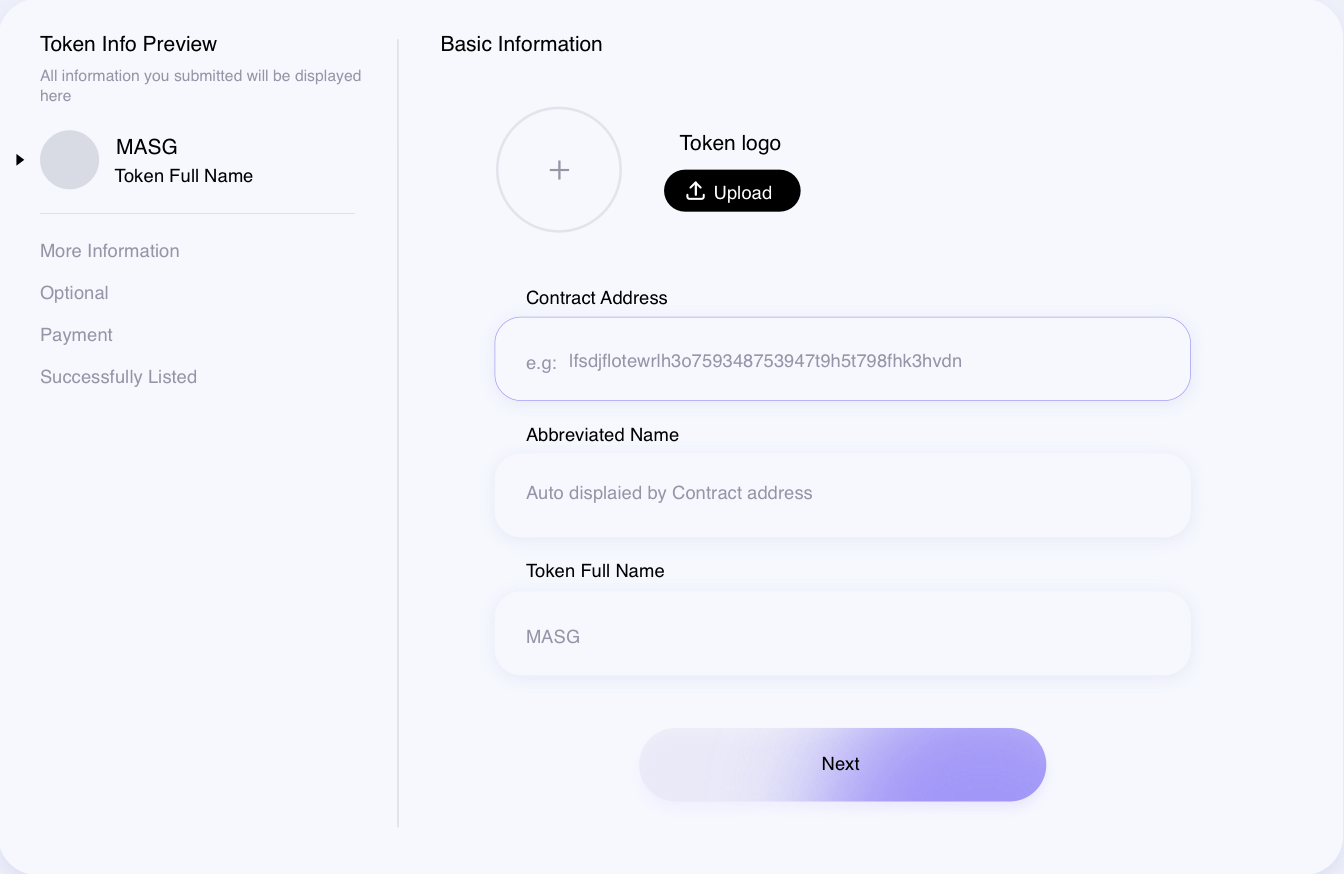
Task: Go to the Payment step
Action: click(x=76, y=335)
